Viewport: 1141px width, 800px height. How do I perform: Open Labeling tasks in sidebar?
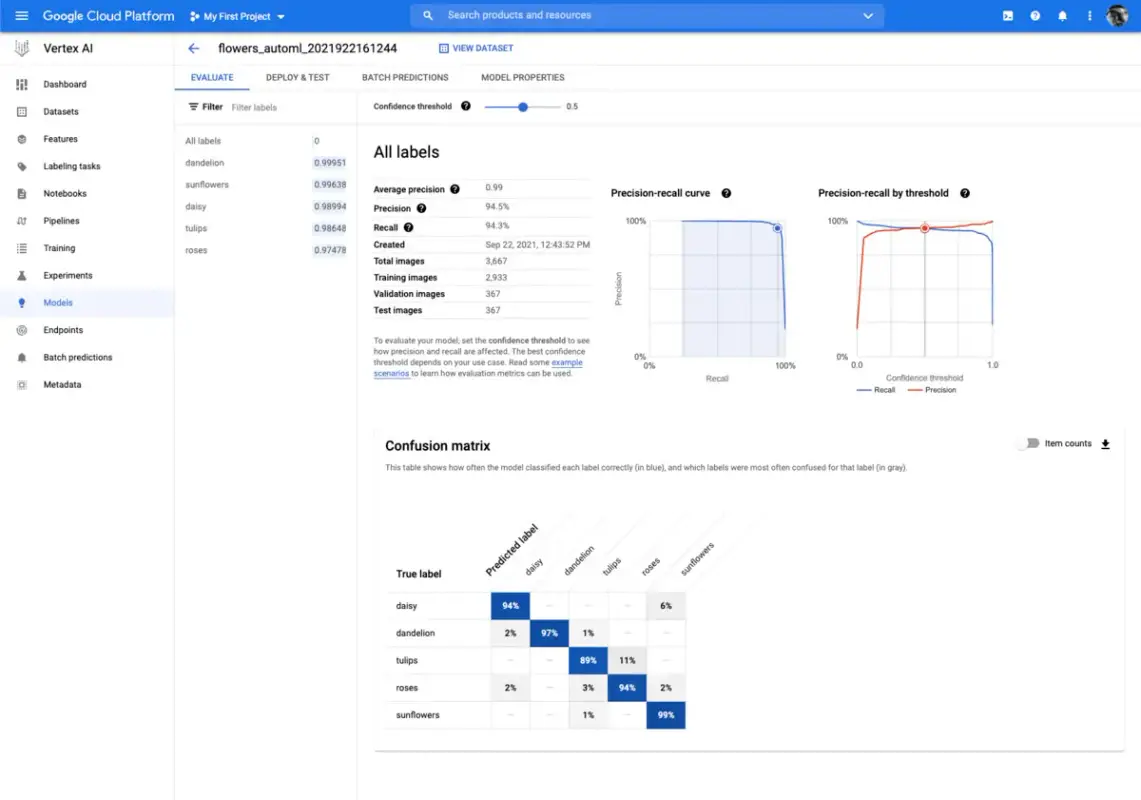click(71, 166)
